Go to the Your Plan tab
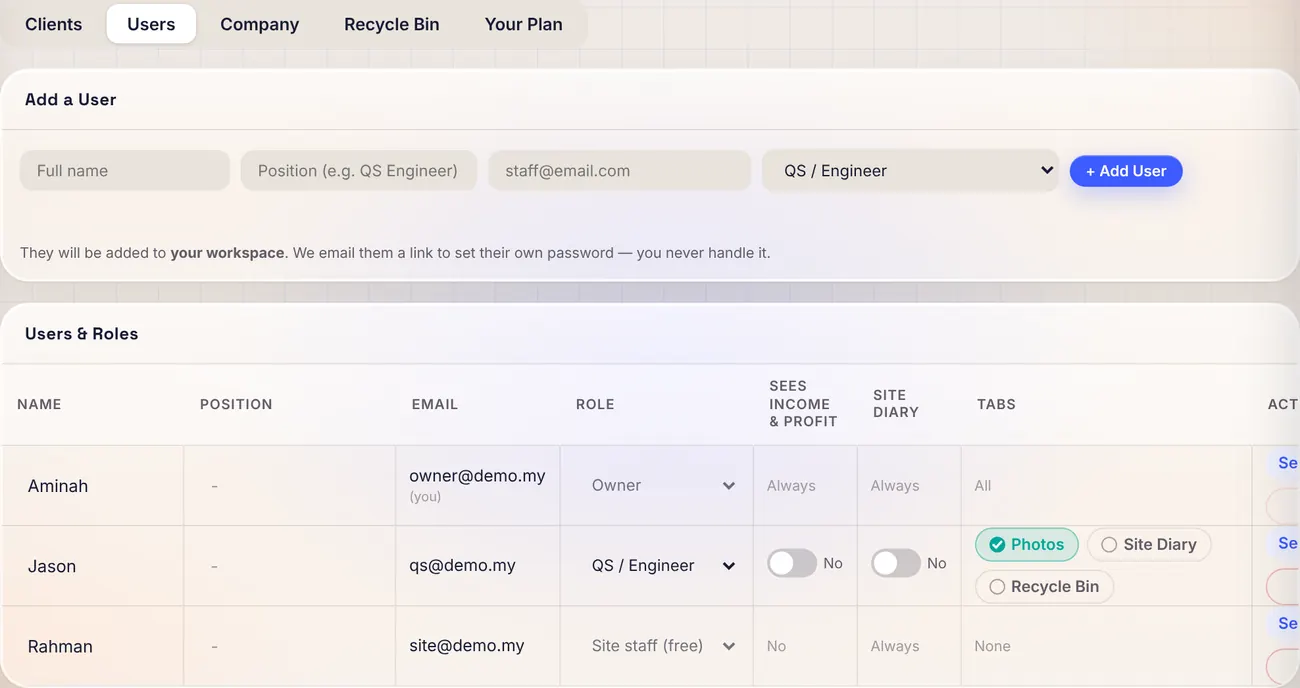Screen dimensions: 1300x688 pos(524,24)
